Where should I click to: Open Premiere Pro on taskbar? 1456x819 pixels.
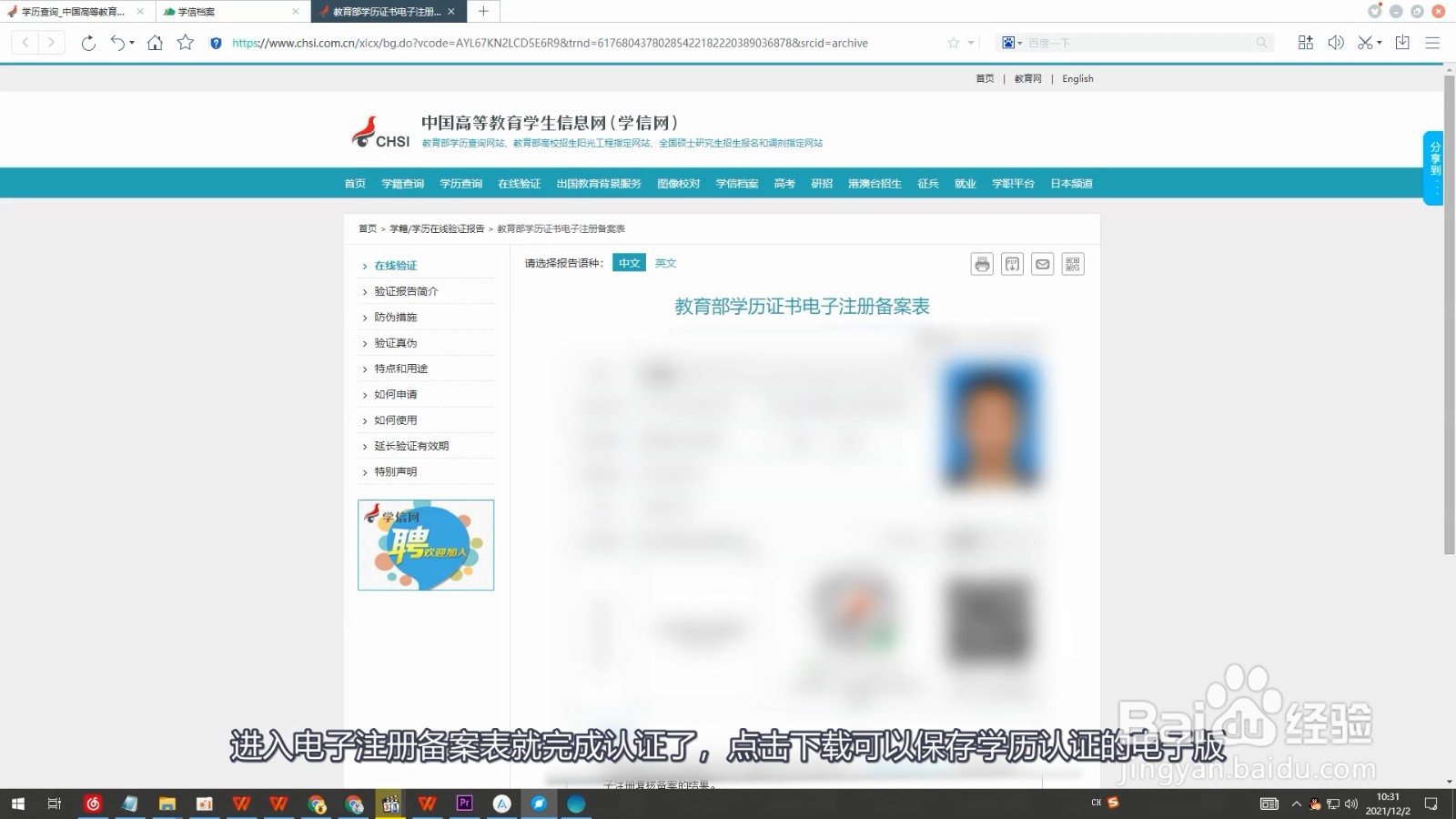[x=465, y=804]
